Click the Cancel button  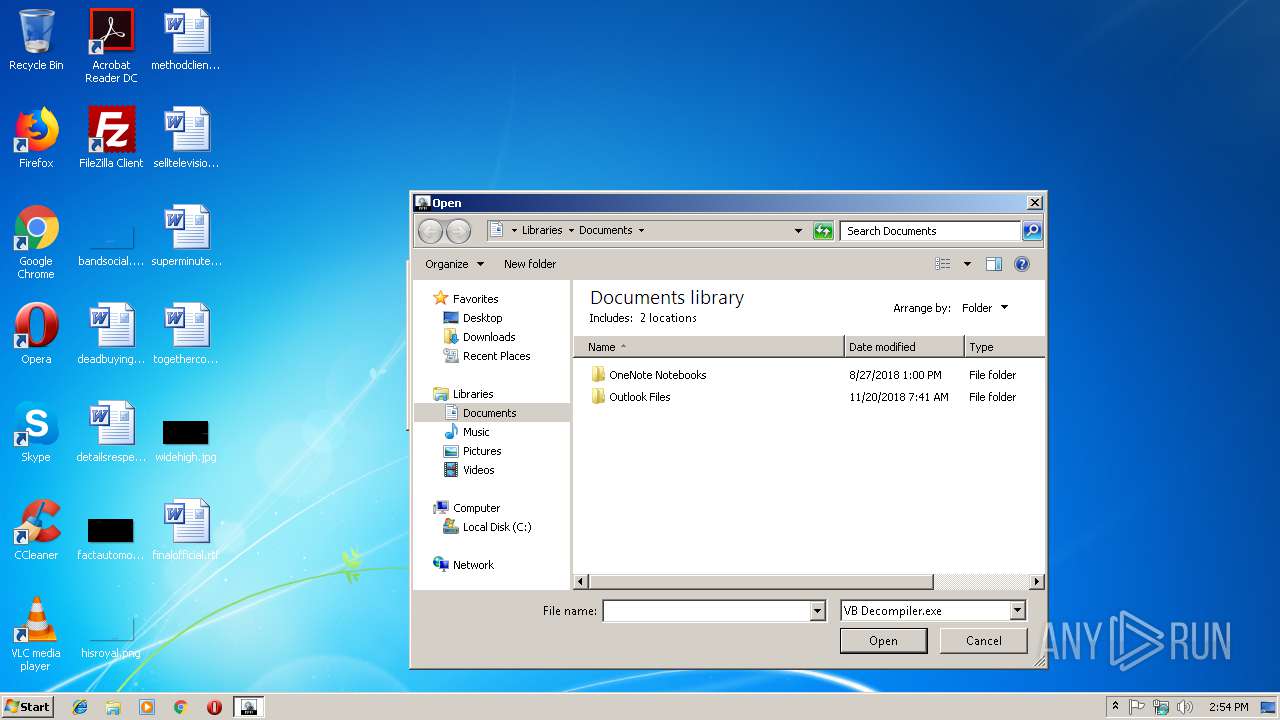point(983,641)
